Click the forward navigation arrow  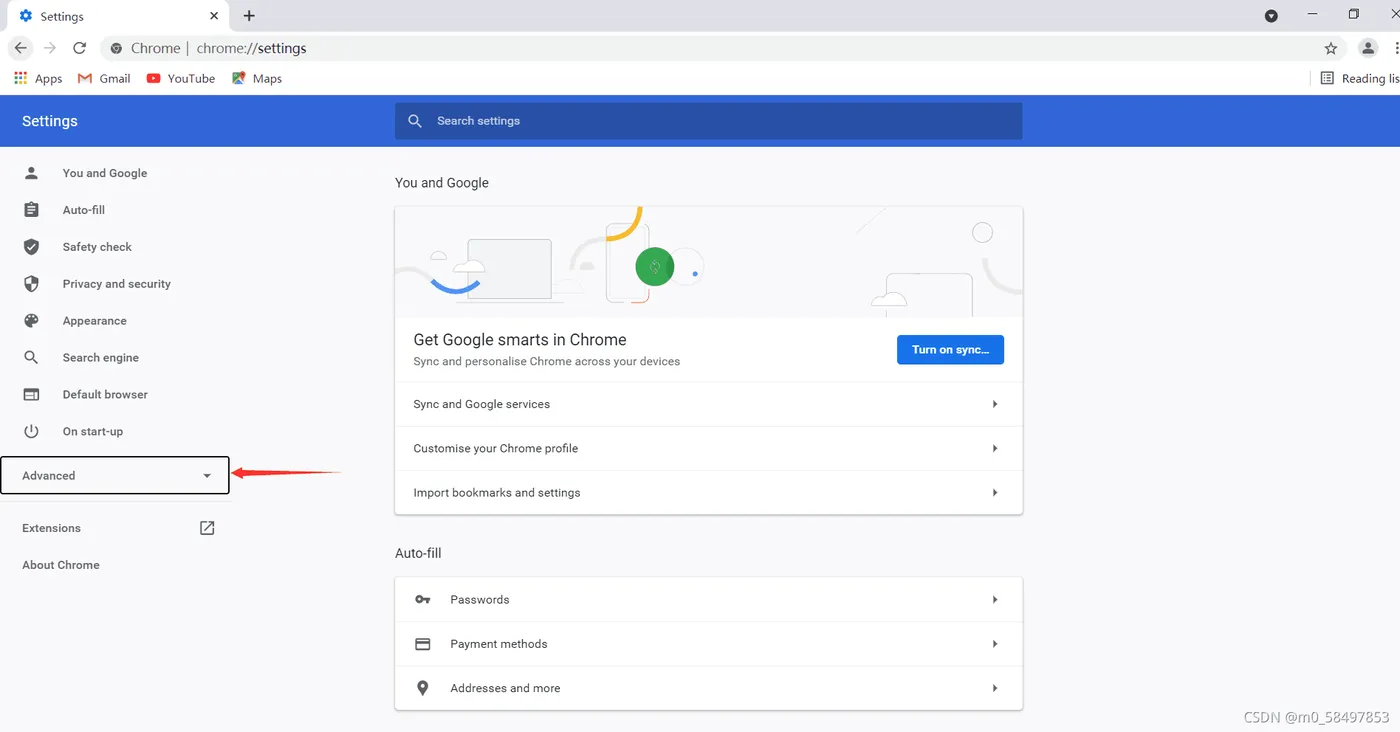pos(50,48)
